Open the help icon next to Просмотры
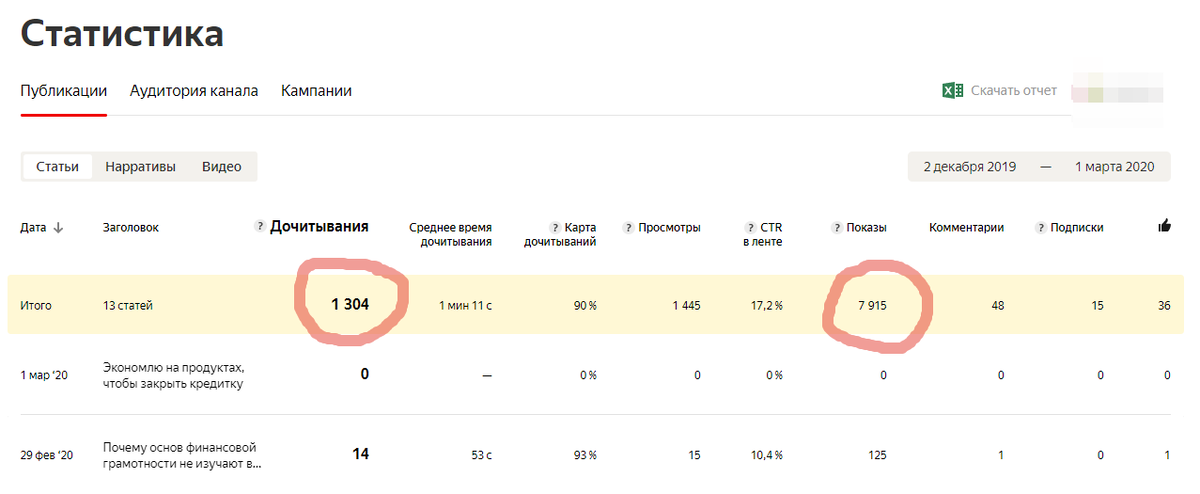The image size is (1200, 494). point(628,227)
